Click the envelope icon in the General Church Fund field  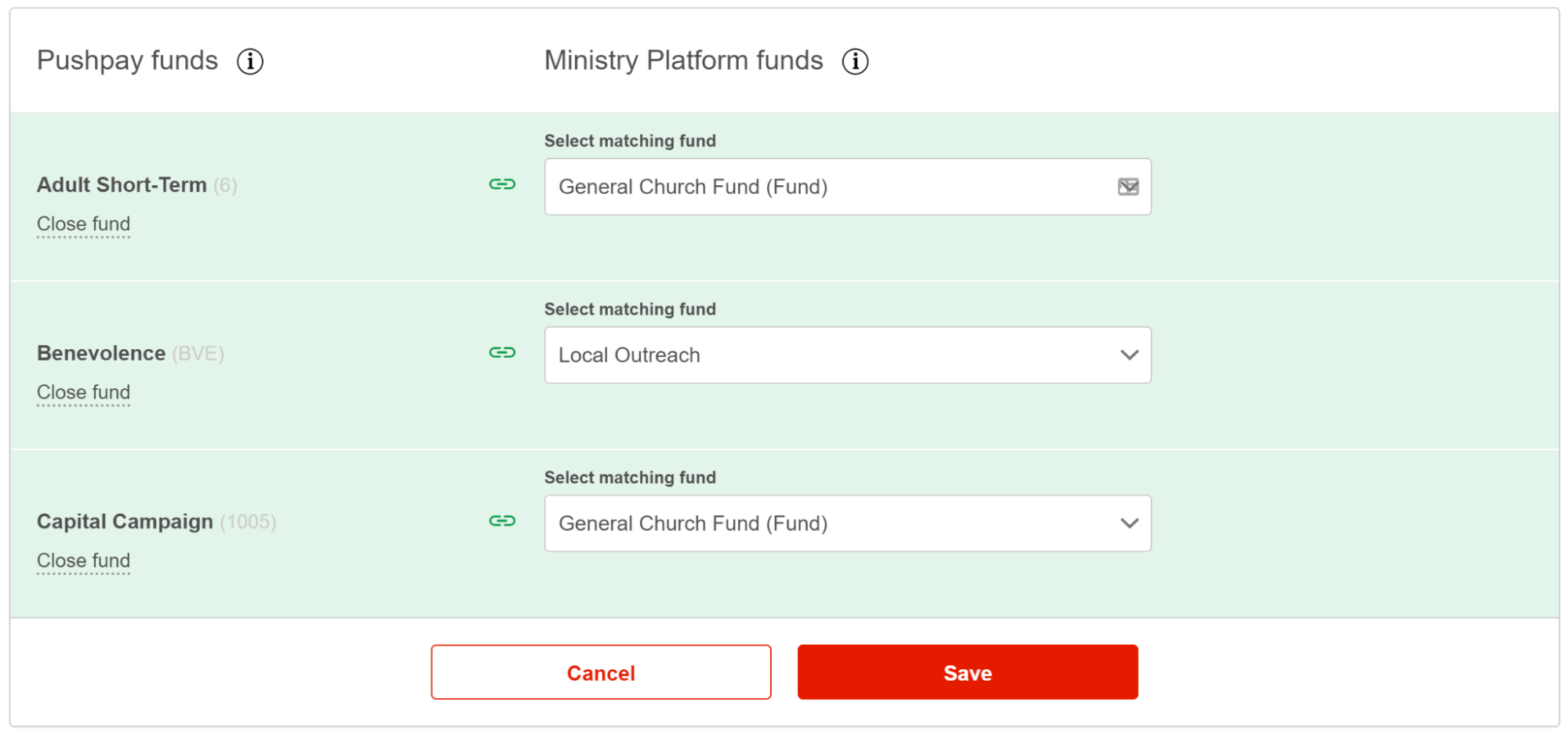coord(1128,187)
